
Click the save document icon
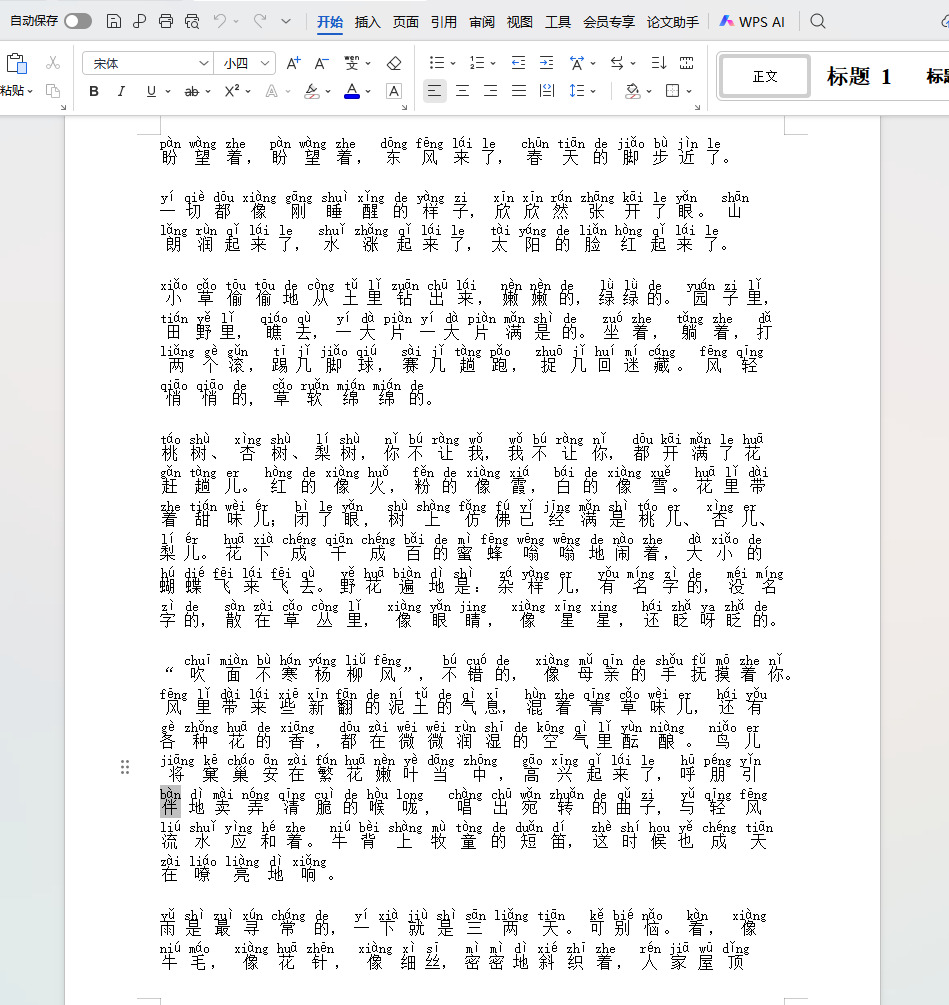click(113, 21)
